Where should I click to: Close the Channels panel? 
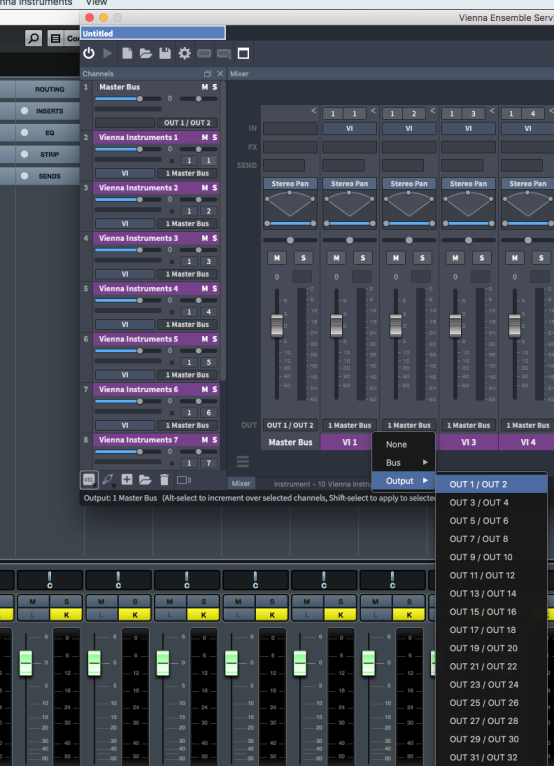220,74
